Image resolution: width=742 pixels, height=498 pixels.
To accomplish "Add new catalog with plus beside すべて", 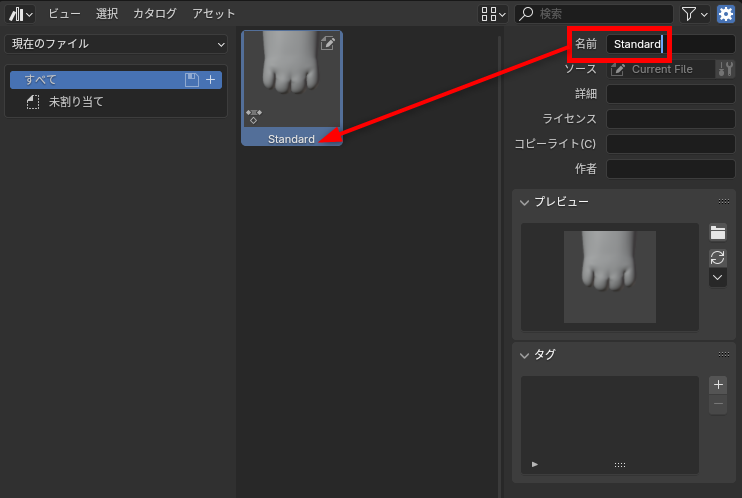I will point(211,80).
